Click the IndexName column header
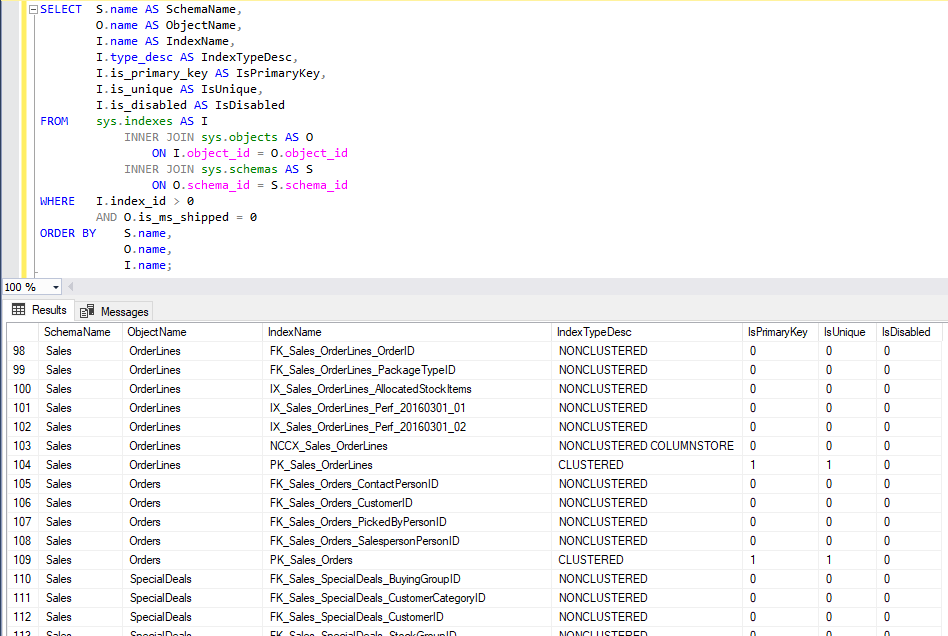948x636 pixels. [295, 332]
